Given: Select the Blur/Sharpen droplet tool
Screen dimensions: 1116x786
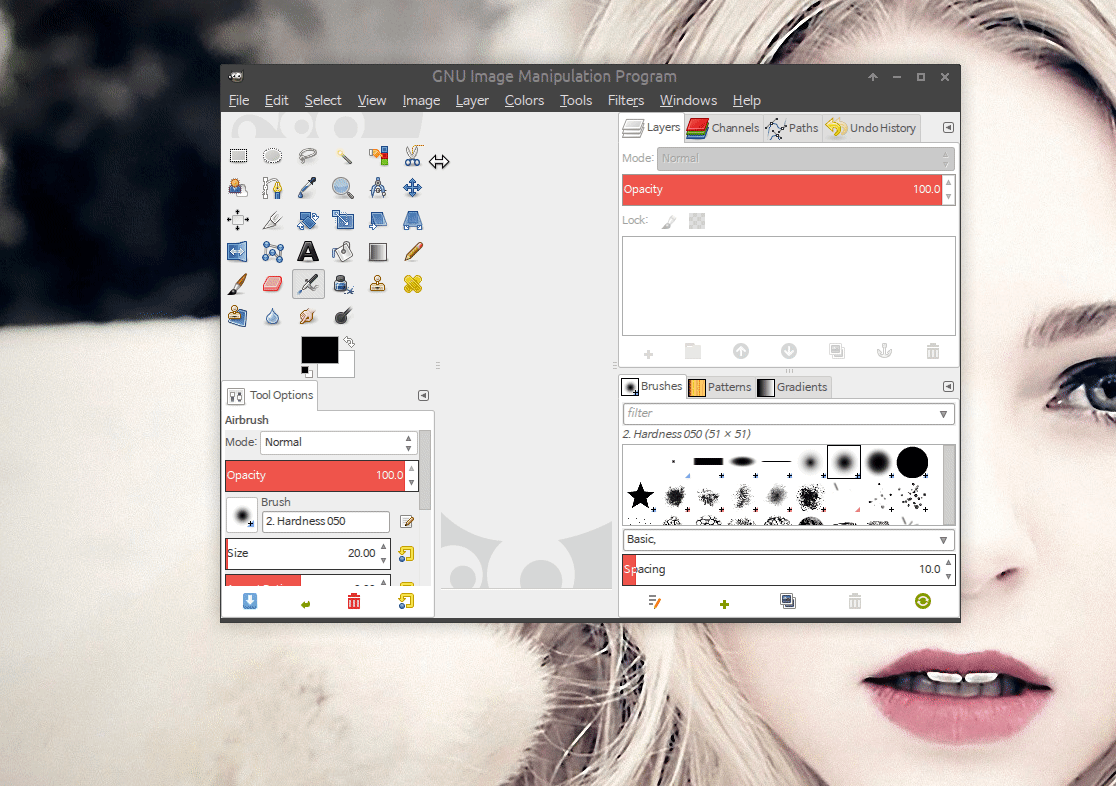Looking at the screenshot, I should coord(273,316).
